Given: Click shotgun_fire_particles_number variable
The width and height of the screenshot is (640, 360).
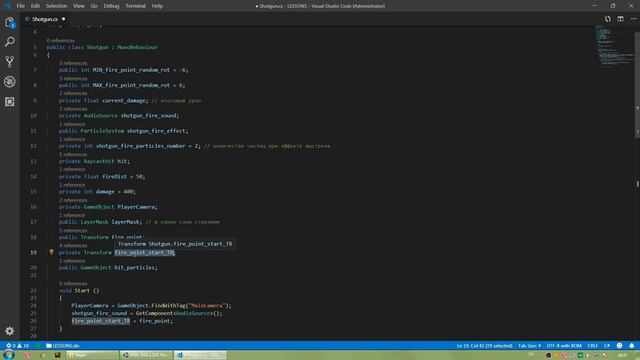Looking at the screenshot, I should point(140,146).
